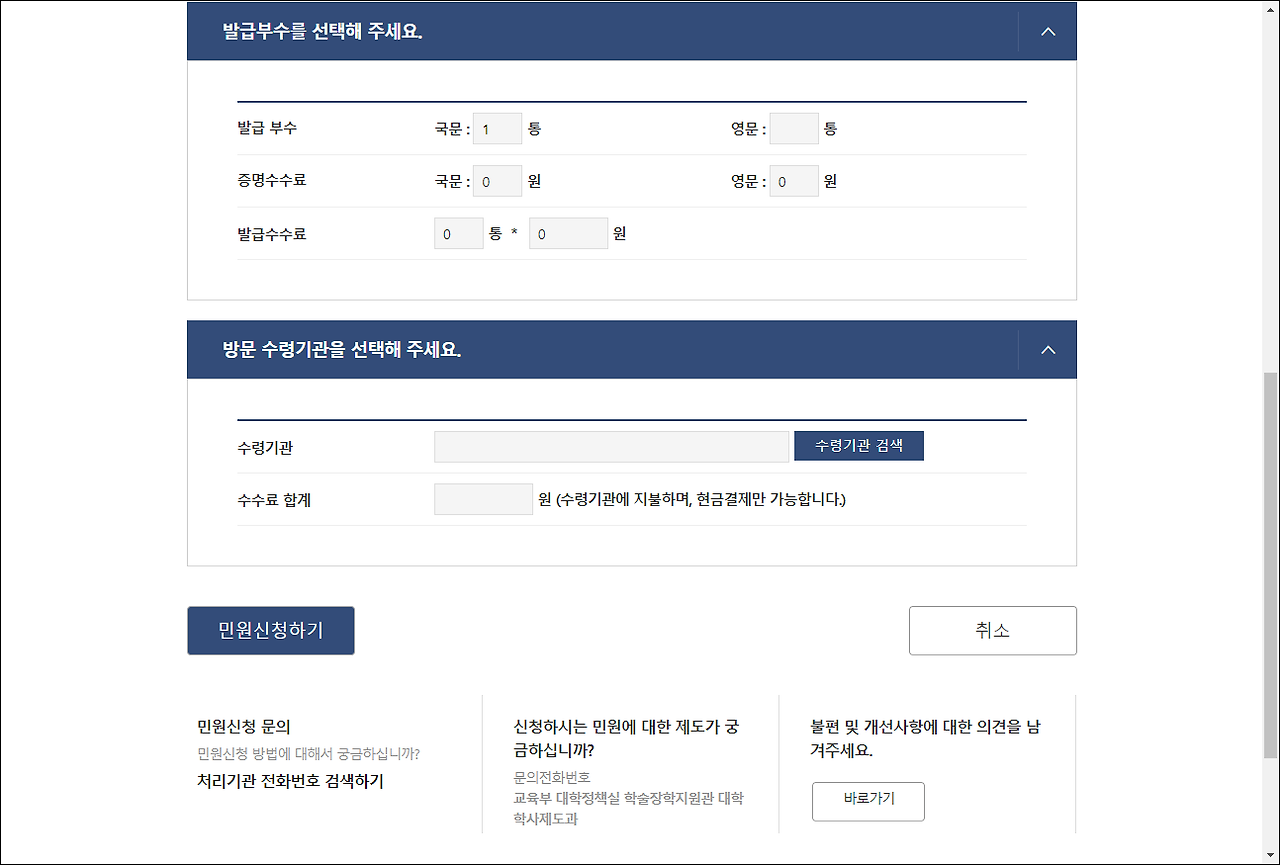Click the 수령기관 receiving agency field

click(x=611, y=446)
